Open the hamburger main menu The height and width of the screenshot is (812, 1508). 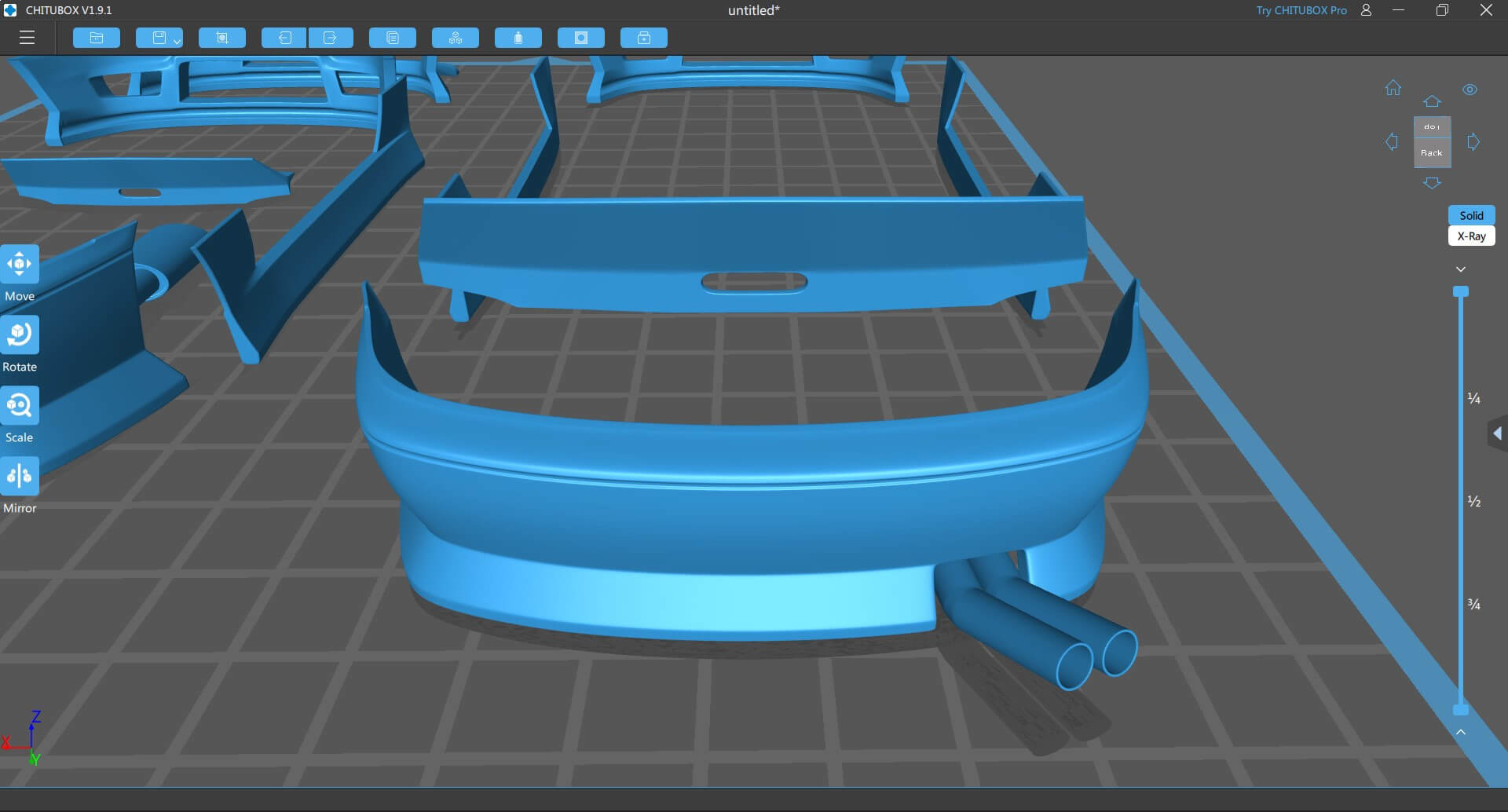pos(27,38)
